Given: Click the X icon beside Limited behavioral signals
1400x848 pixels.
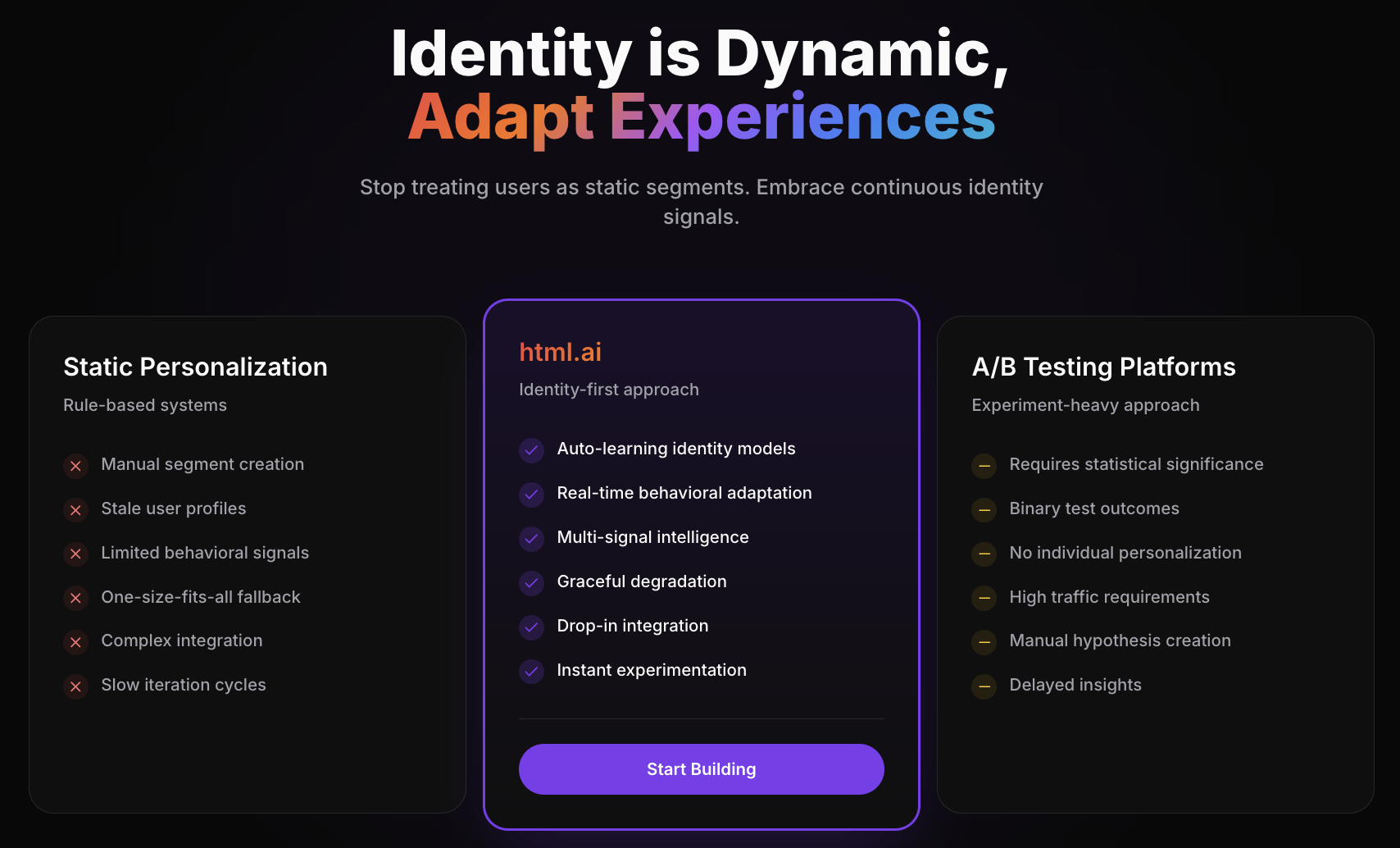Looking at the screenshot, I should pyautogui.click(x=76, y=554).
